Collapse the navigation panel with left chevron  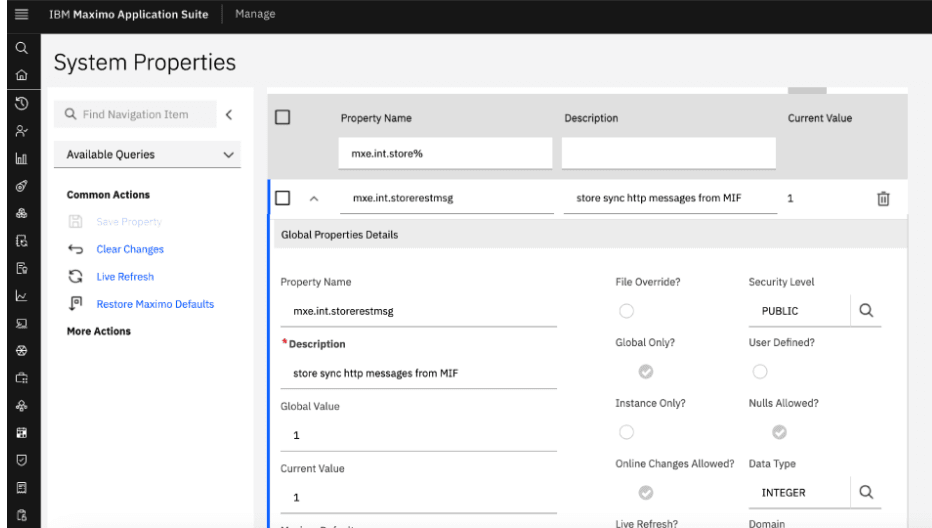click(229, 114)
